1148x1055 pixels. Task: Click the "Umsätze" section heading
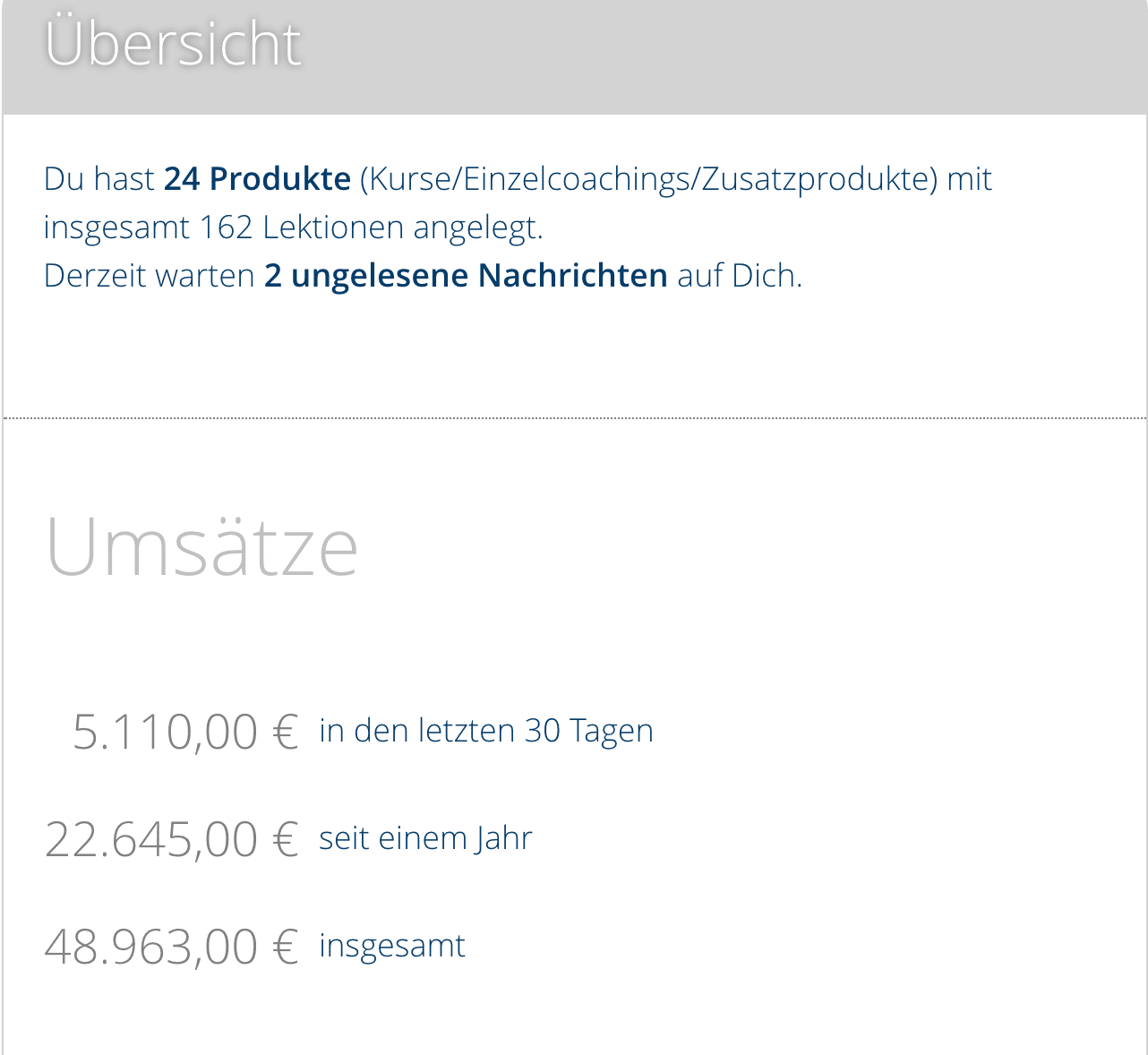pyautogui.click(x=201, y=546)
